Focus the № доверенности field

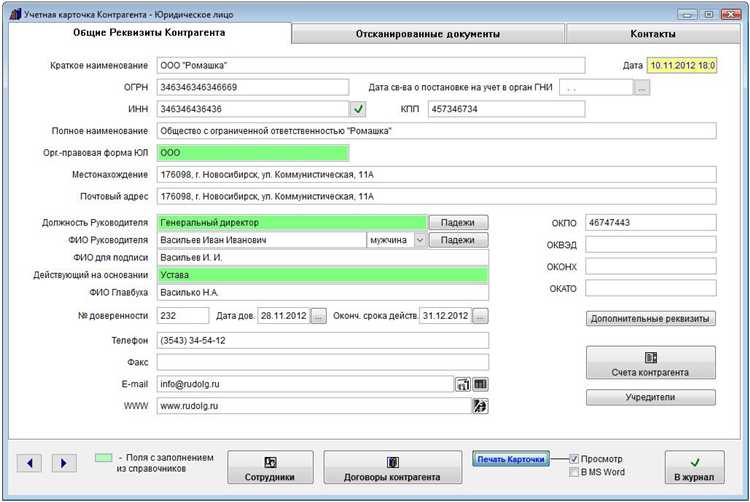pos(183,316)
